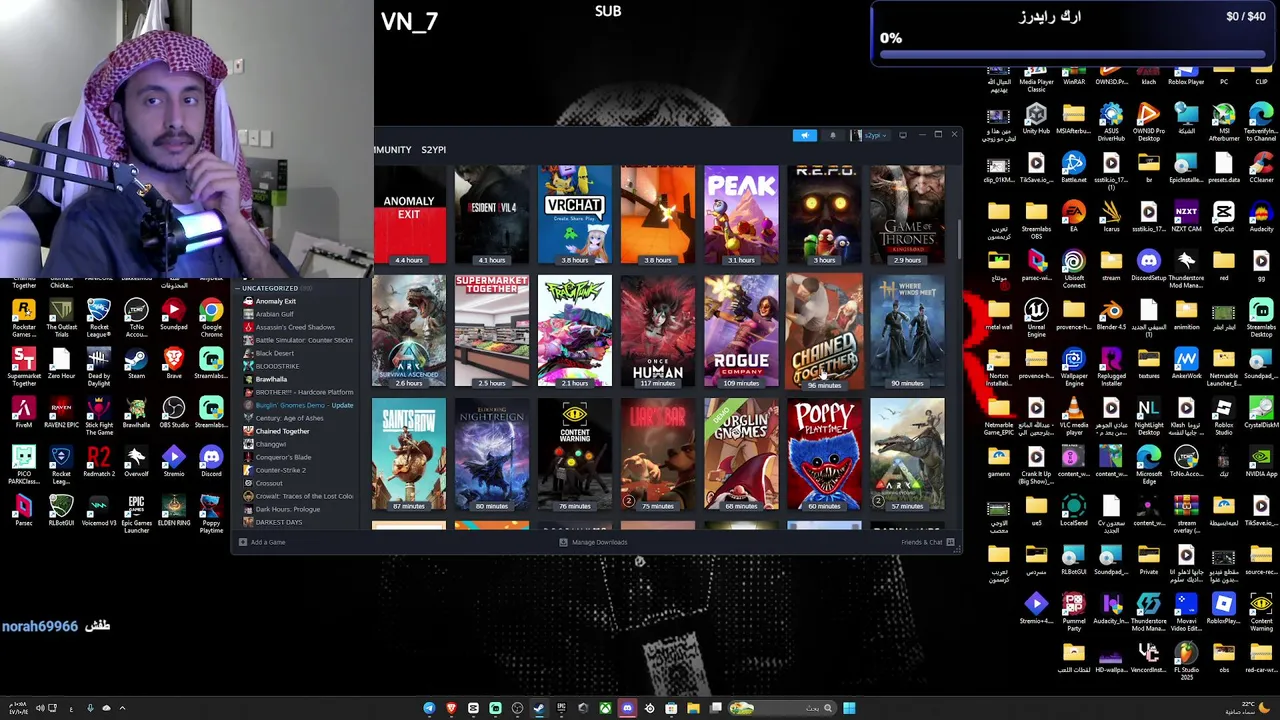Open the Brave browser desktop shortcut
The height and width of the screenshot is (720, 1280).
click(x=174, y=364)
